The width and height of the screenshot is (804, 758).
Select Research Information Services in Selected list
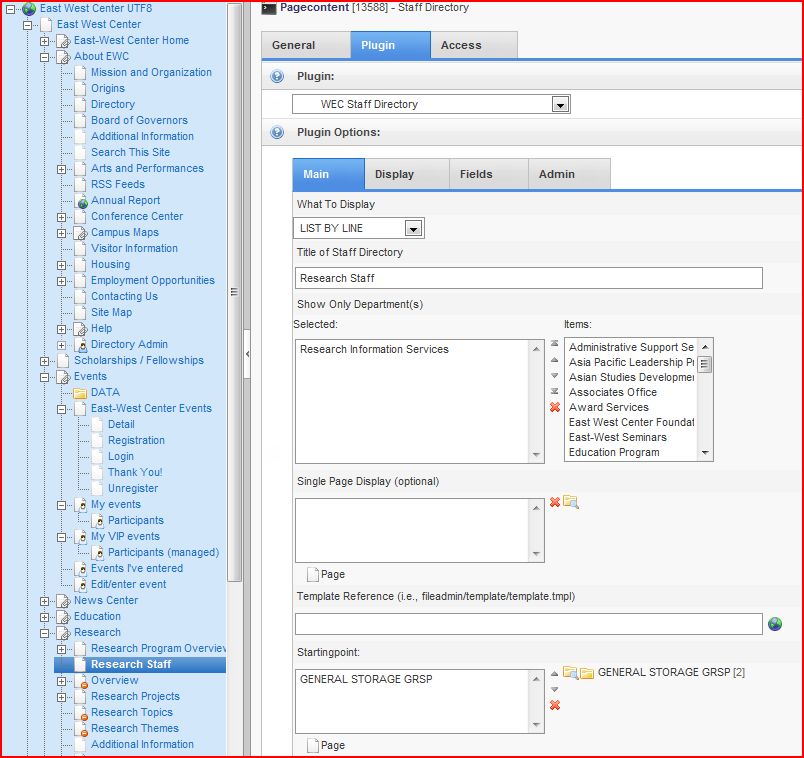(374, 349)
